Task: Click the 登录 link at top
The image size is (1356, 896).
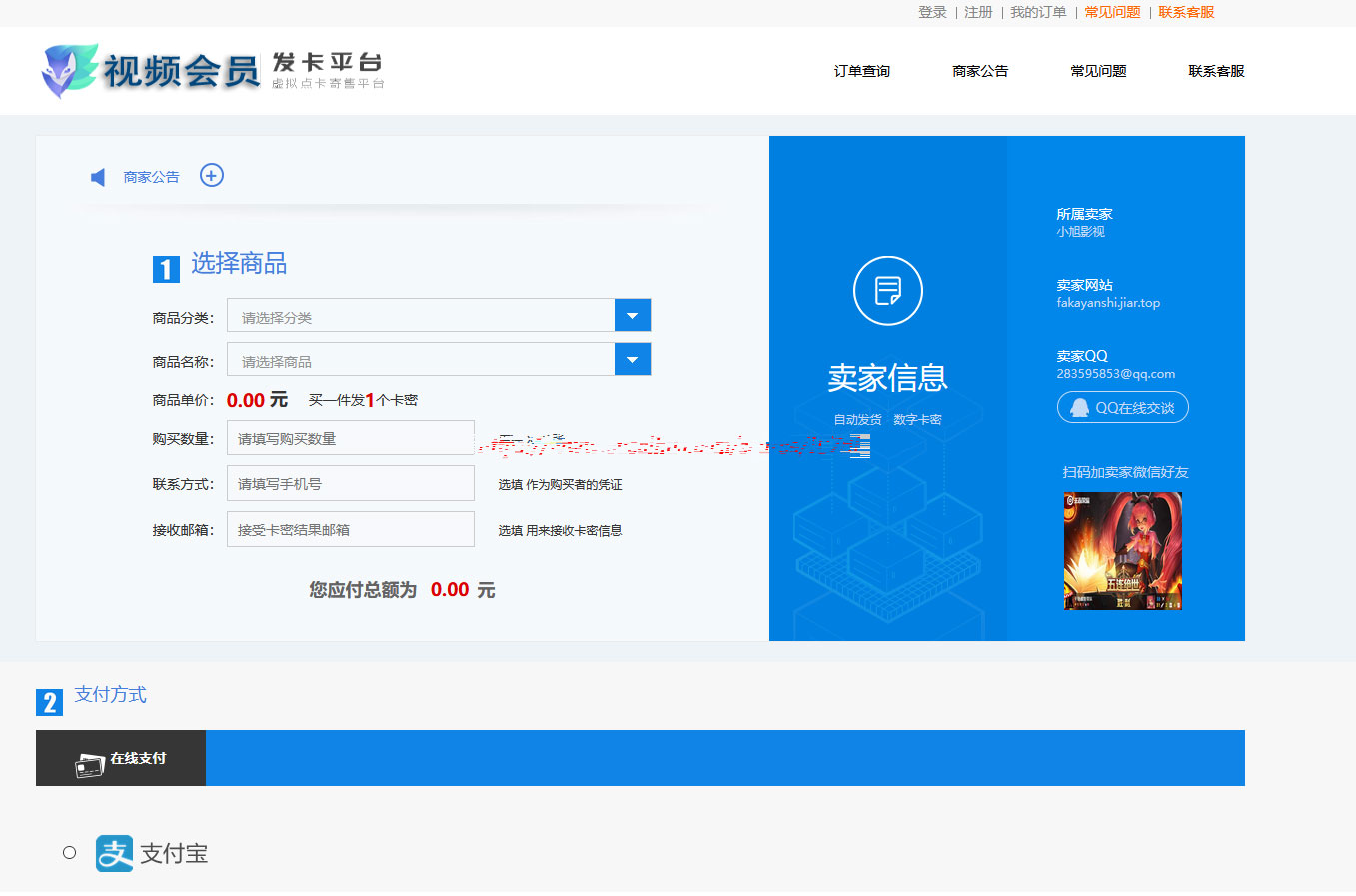Action: [931, 12]
